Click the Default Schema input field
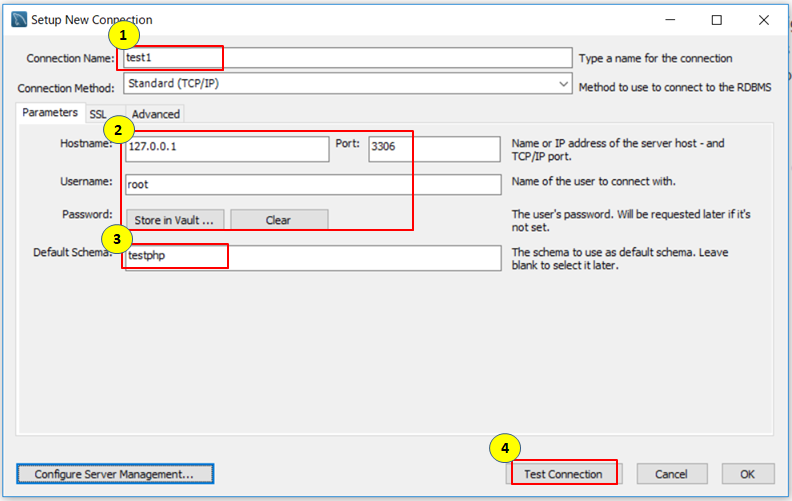This screenshot has width=792, height=501. click(x=313, y=258)
